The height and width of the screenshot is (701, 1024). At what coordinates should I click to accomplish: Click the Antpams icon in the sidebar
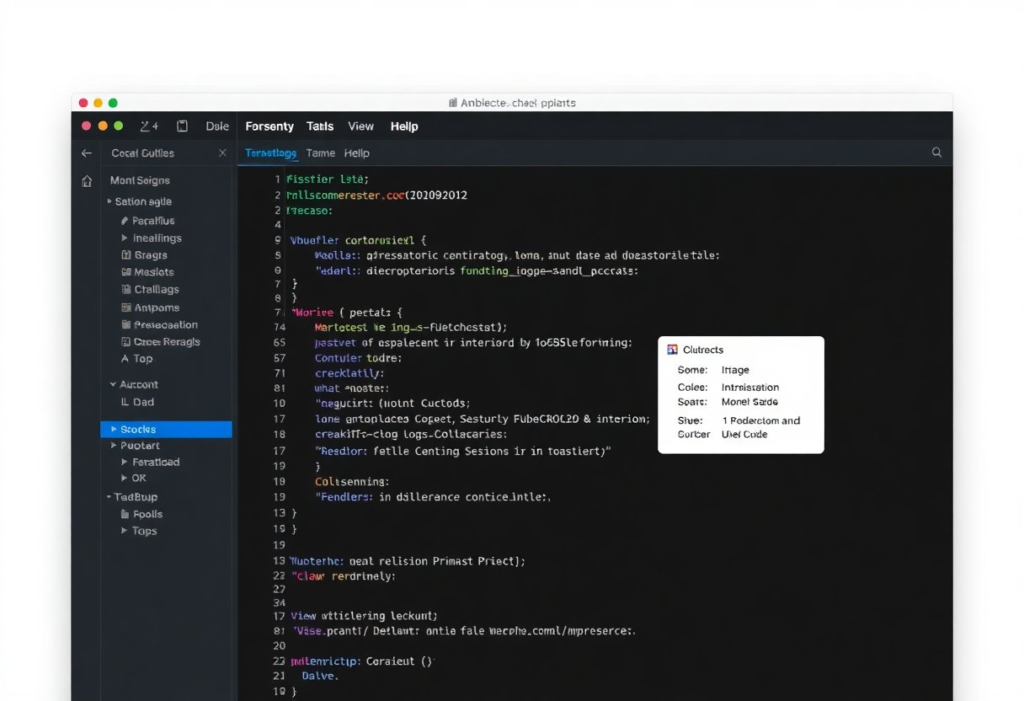(x=128, y=306)
